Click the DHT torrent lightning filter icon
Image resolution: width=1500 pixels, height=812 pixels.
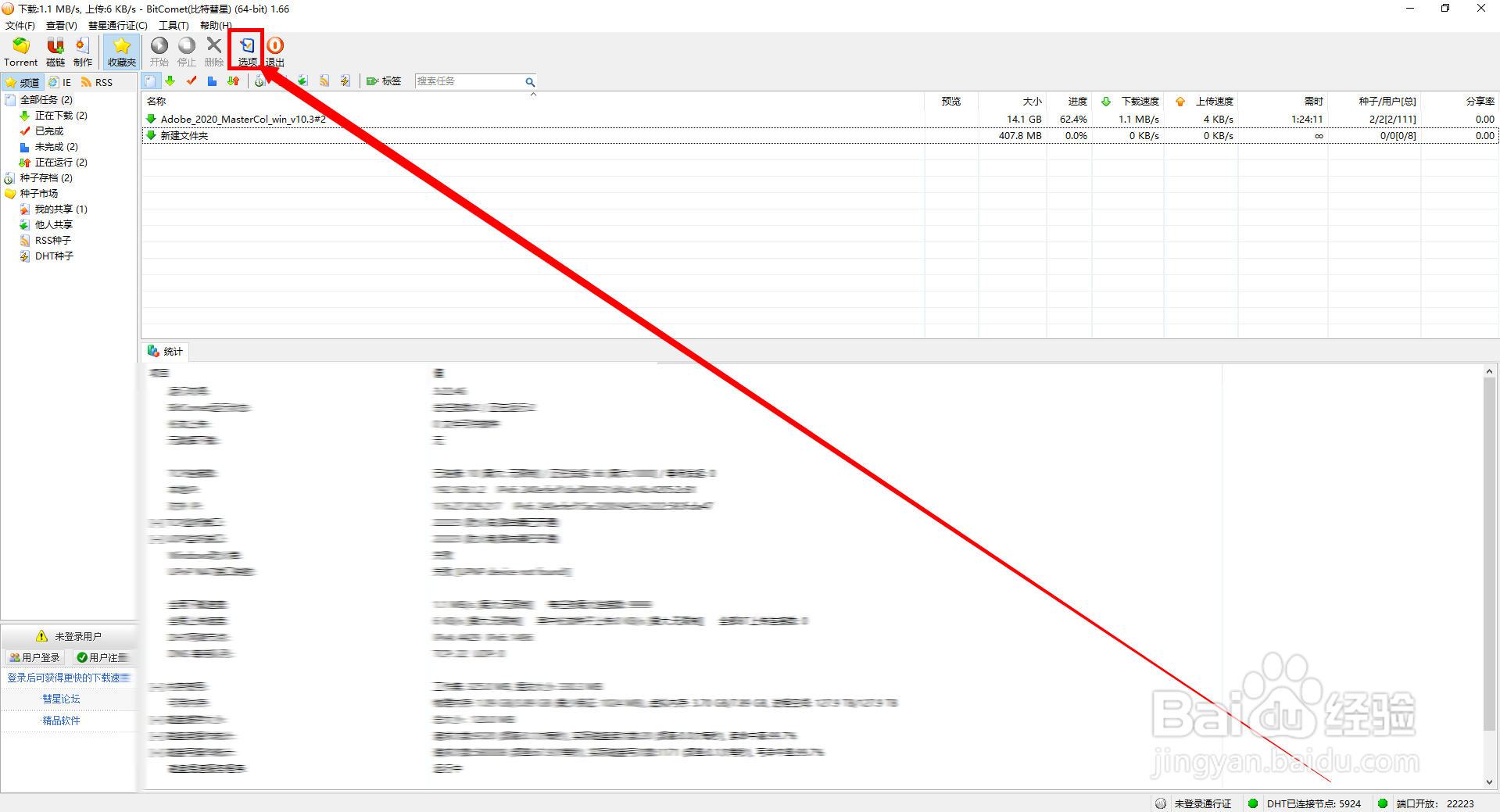click(x=345, y=81)
